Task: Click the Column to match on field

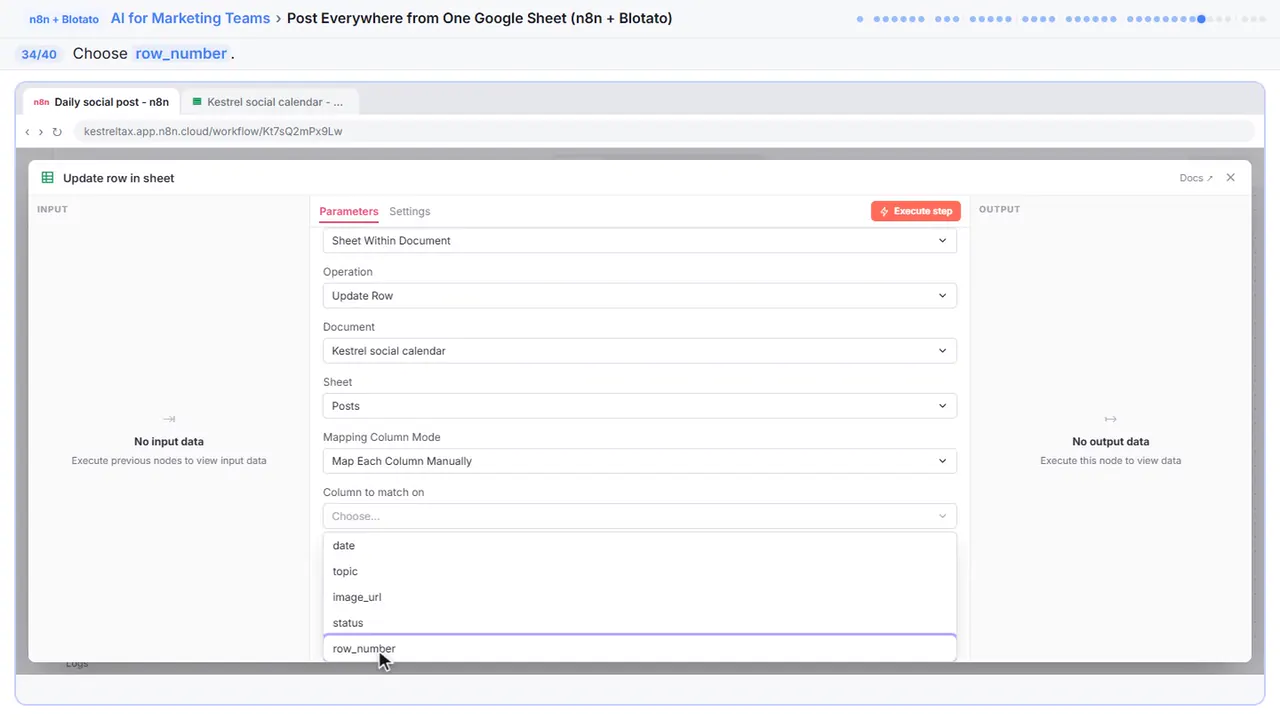Action: pos(640,516)
